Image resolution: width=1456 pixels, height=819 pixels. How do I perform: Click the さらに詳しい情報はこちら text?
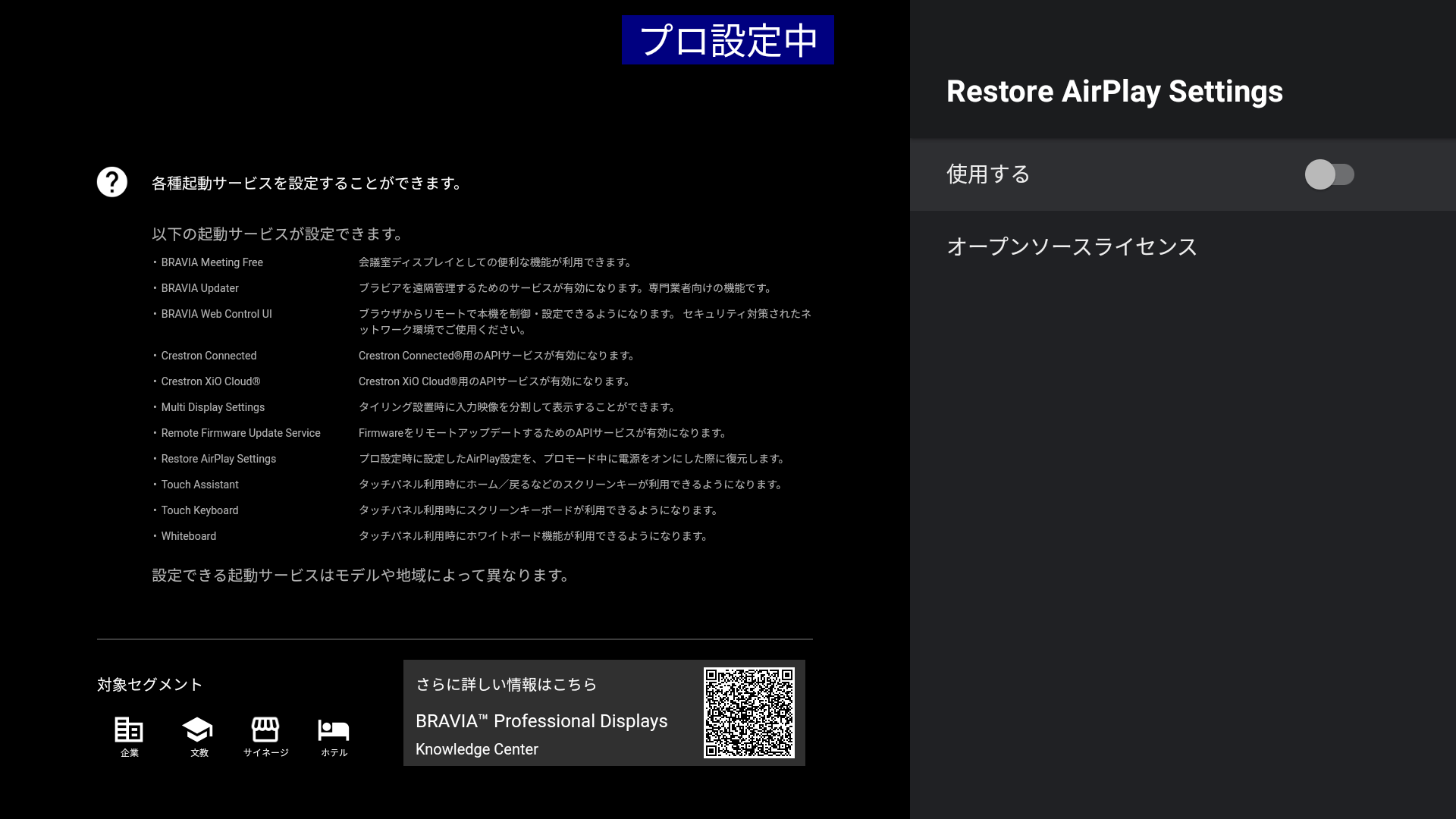point(507,685)
